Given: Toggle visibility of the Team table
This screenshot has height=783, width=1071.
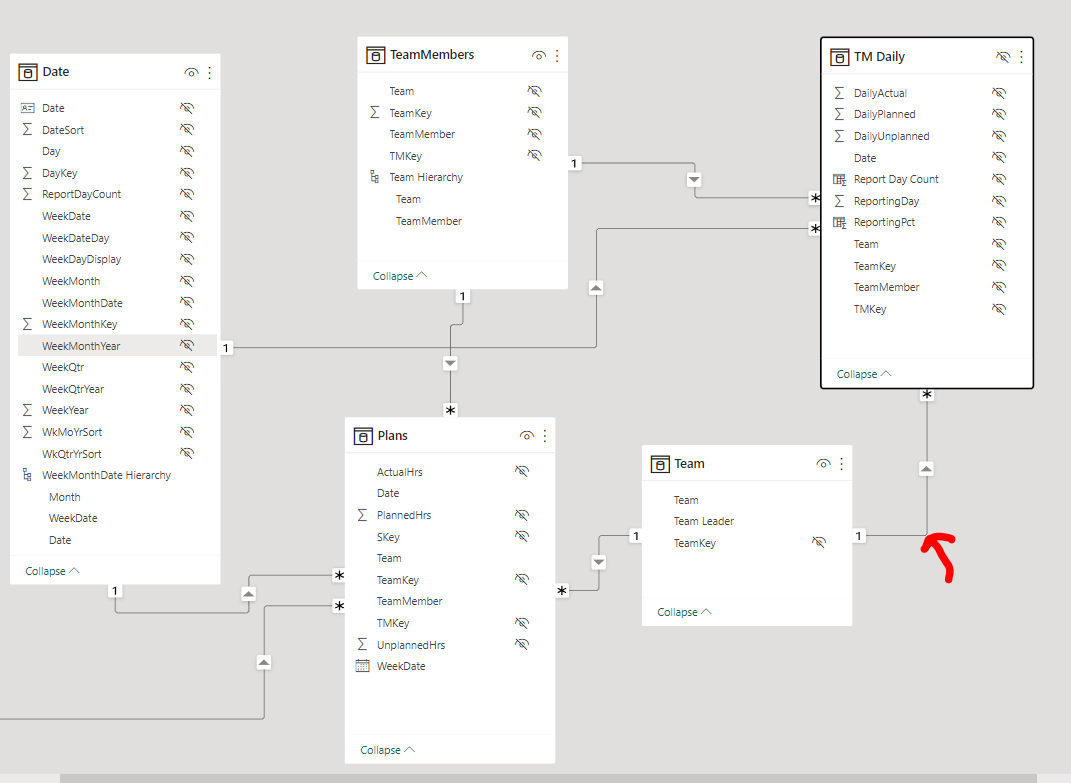Looking at the screenshot, I should pos(823,464).
